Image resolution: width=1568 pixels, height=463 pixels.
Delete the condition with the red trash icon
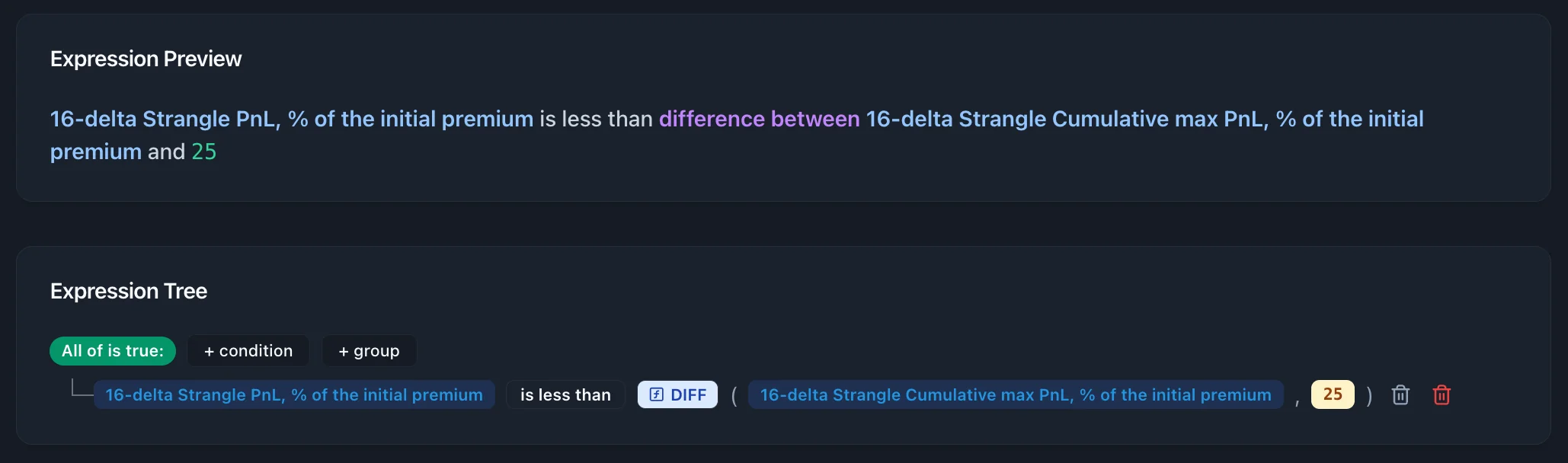pos(1442,395)
